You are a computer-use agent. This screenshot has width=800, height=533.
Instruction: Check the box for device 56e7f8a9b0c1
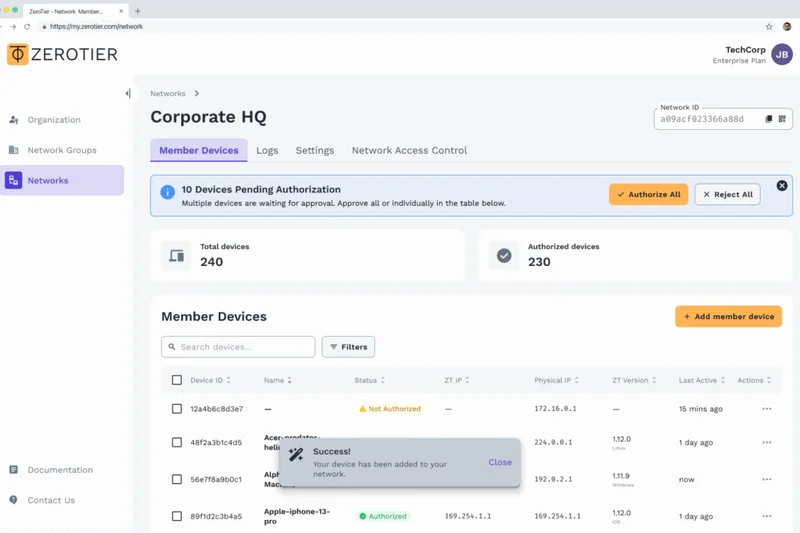(177, 479)
